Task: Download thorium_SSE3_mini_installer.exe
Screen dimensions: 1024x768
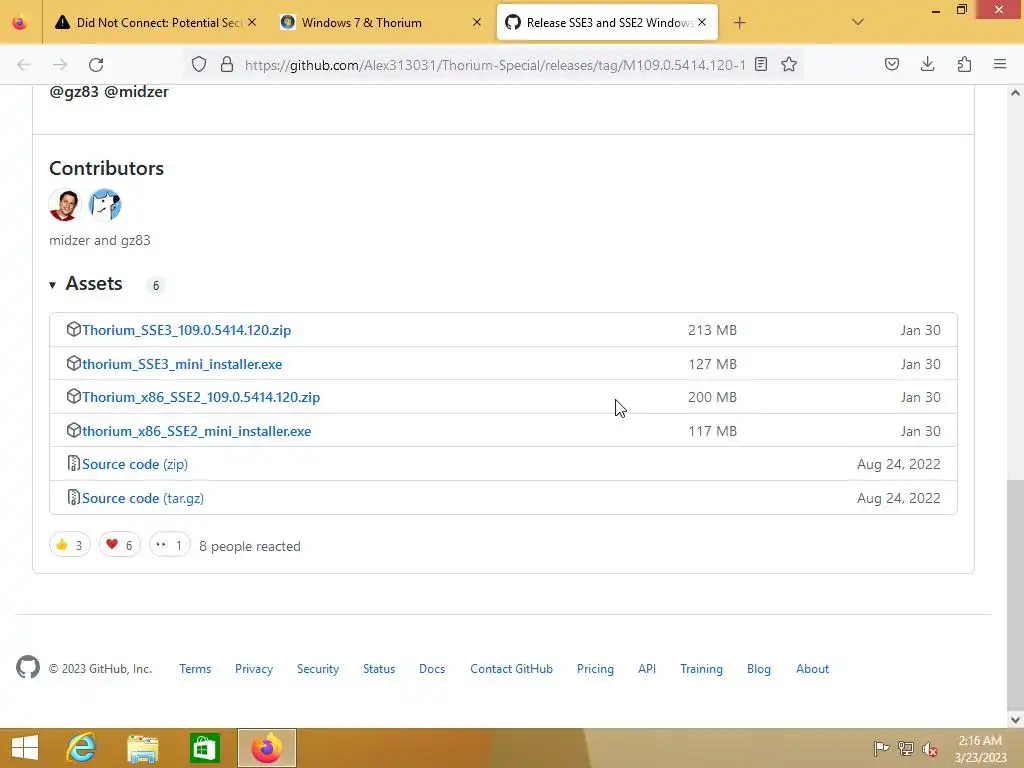Action: (x=182, y=364)
